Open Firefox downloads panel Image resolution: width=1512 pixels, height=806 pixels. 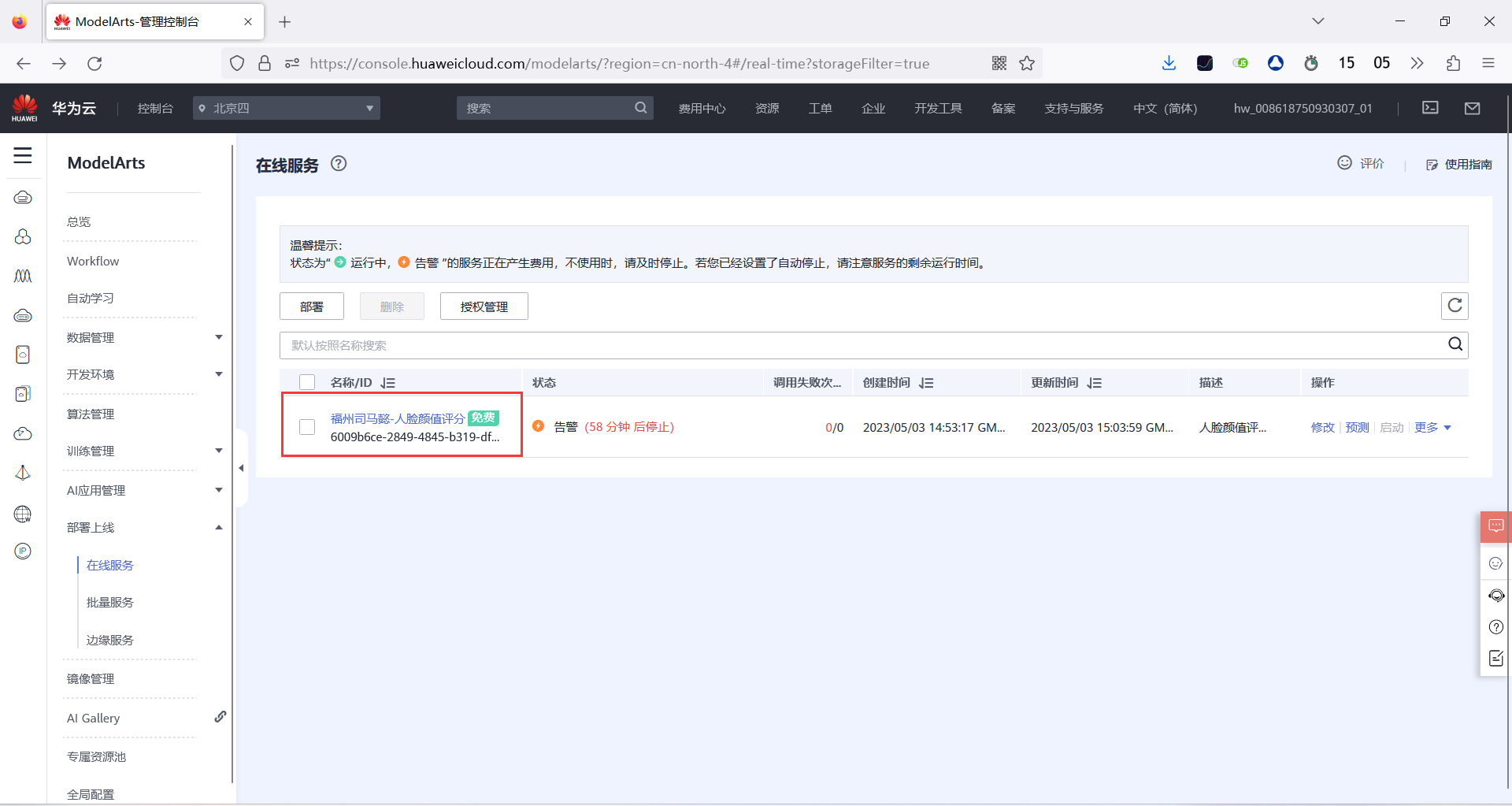1169,63
